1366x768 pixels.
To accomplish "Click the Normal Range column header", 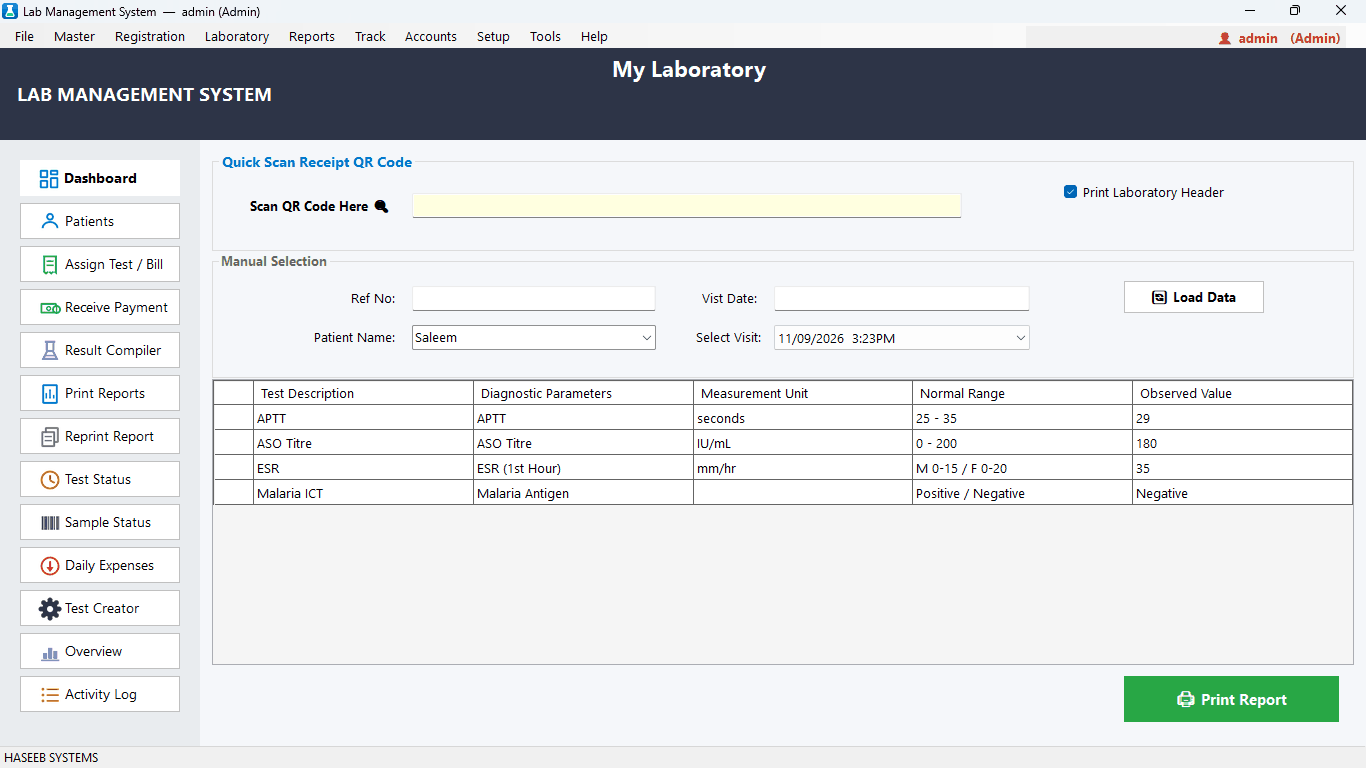I will 1022,393.
